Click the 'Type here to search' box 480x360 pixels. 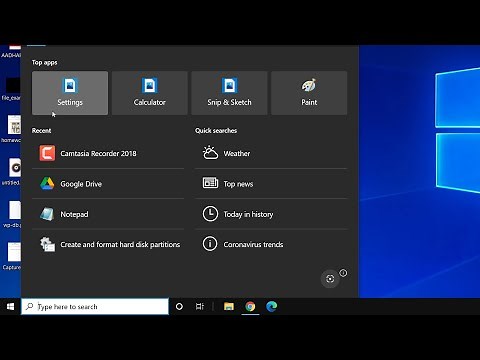tap(95, 306)
